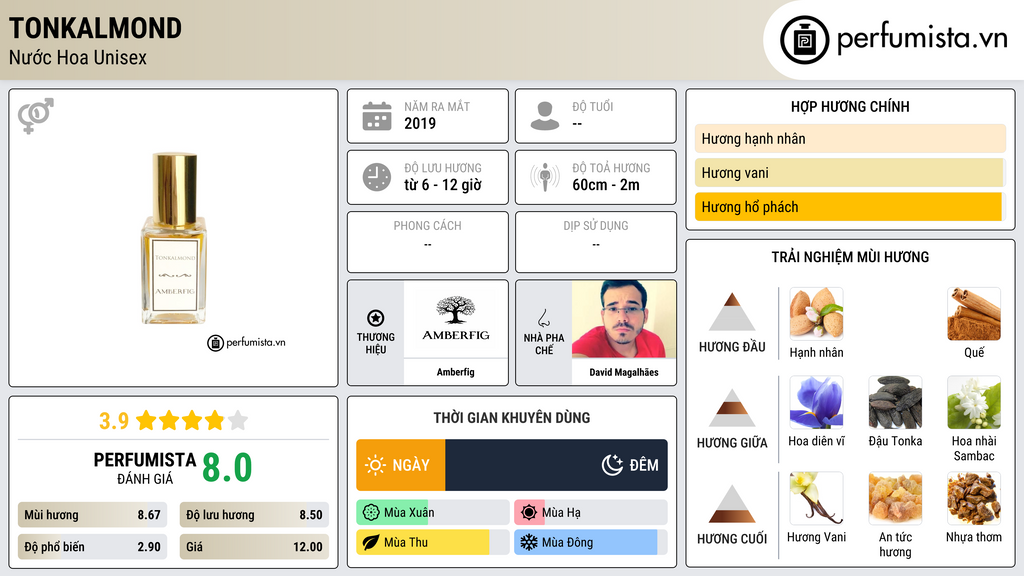This screenshot has height=576, width=1024.
Task: Click the Hương Cuối pyramid icon
Action: pyautogui.click(x=731, y=504)
